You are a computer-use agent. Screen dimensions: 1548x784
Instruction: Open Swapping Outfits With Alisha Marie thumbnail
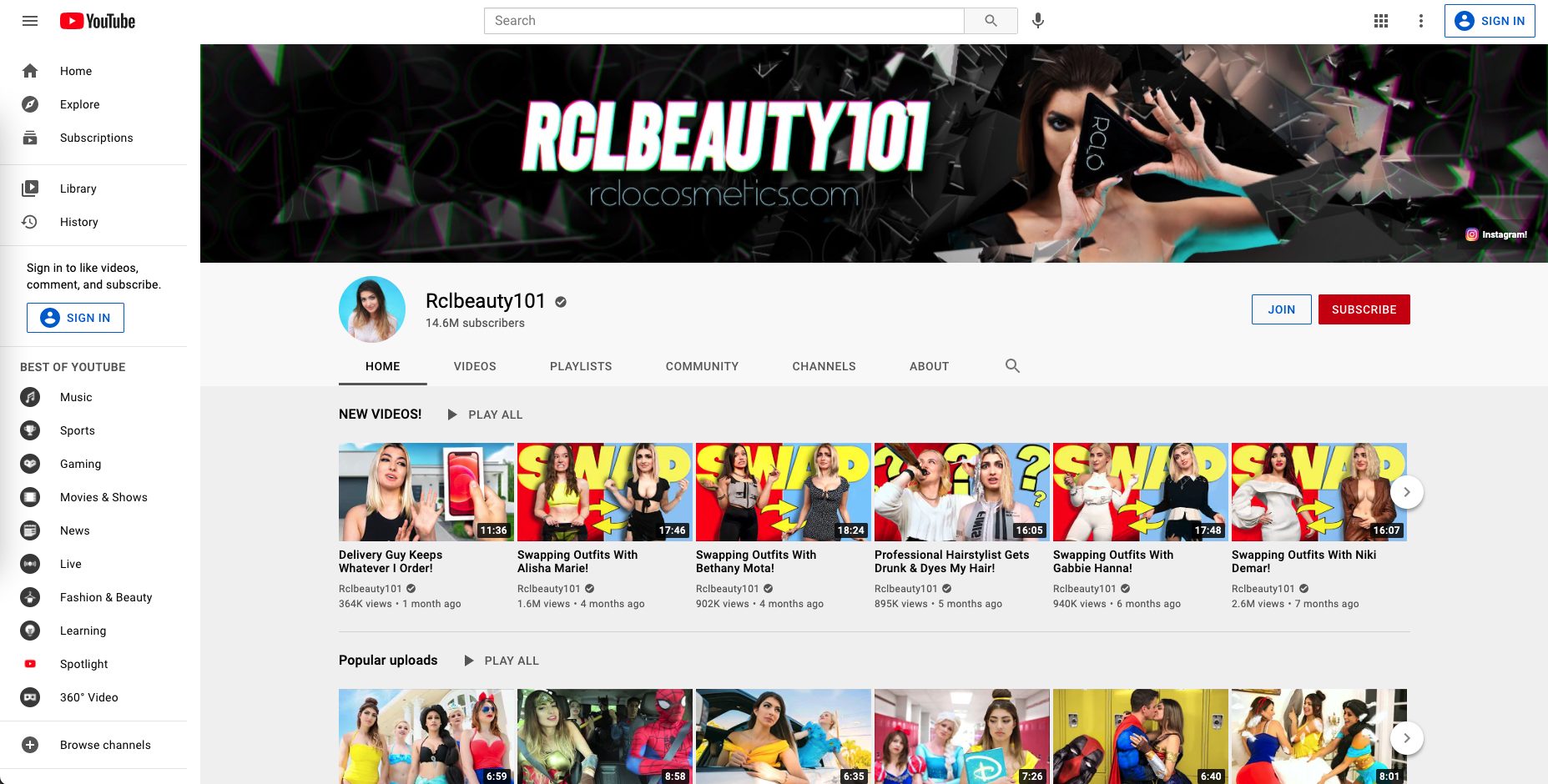click(x=605, y=492)
